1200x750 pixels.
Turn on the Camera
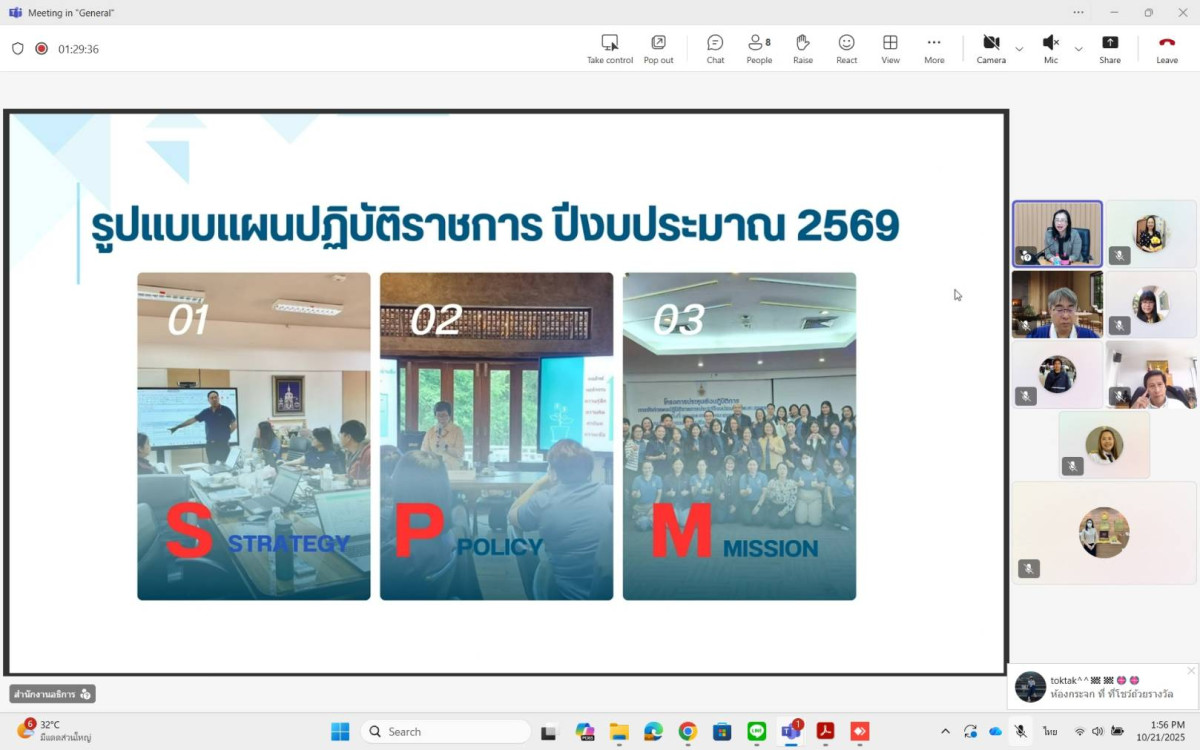991,48
